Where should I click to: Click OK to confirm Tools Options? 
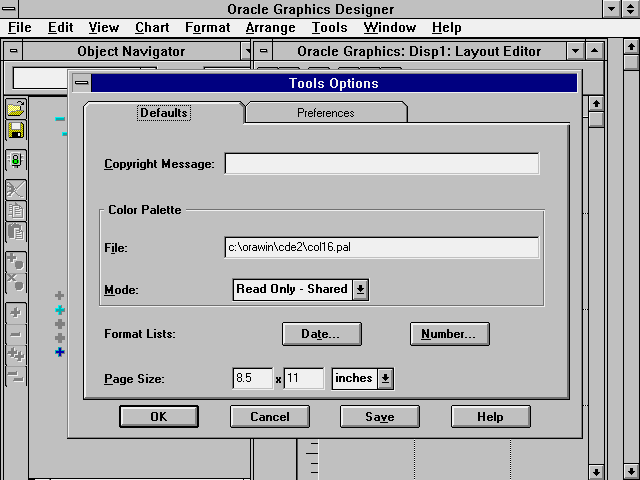click(x=159, y=417)
